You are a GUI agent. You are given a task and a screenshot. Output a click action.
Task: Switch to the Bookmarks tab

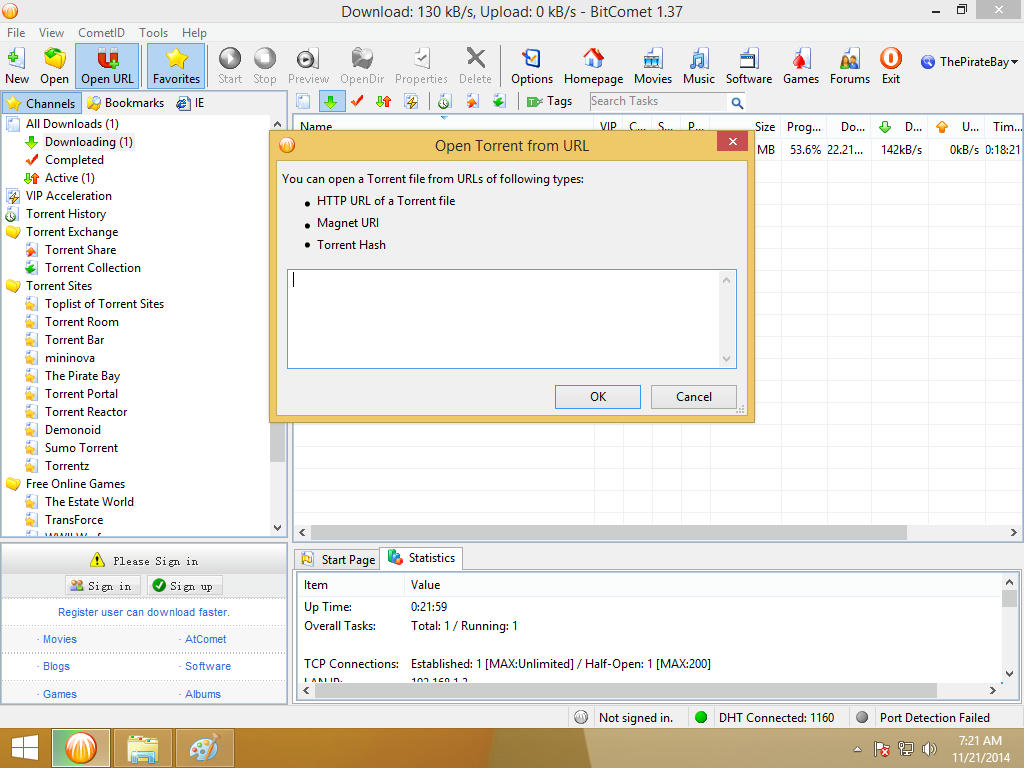tap(125, 103)
